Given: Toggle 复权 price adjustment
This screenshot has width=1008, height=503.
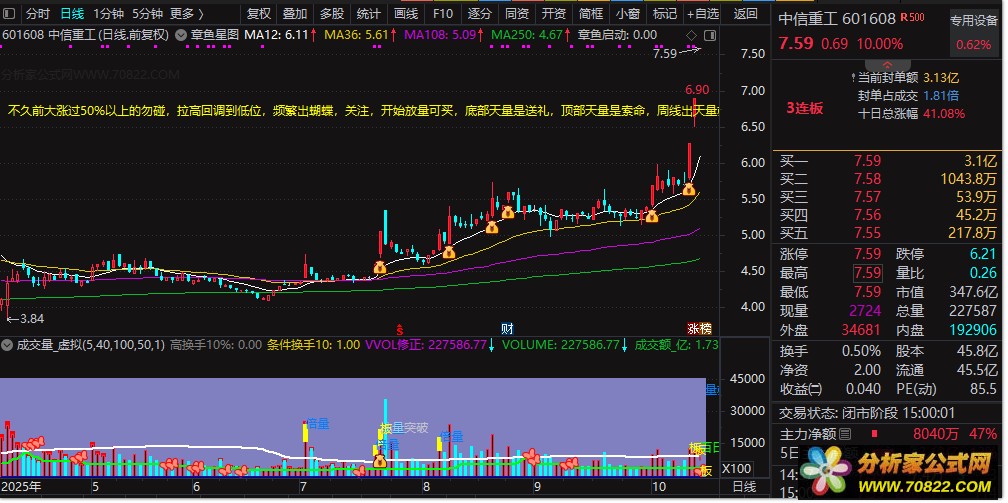Looking at the screenshot, I should [x=258, y=14].
